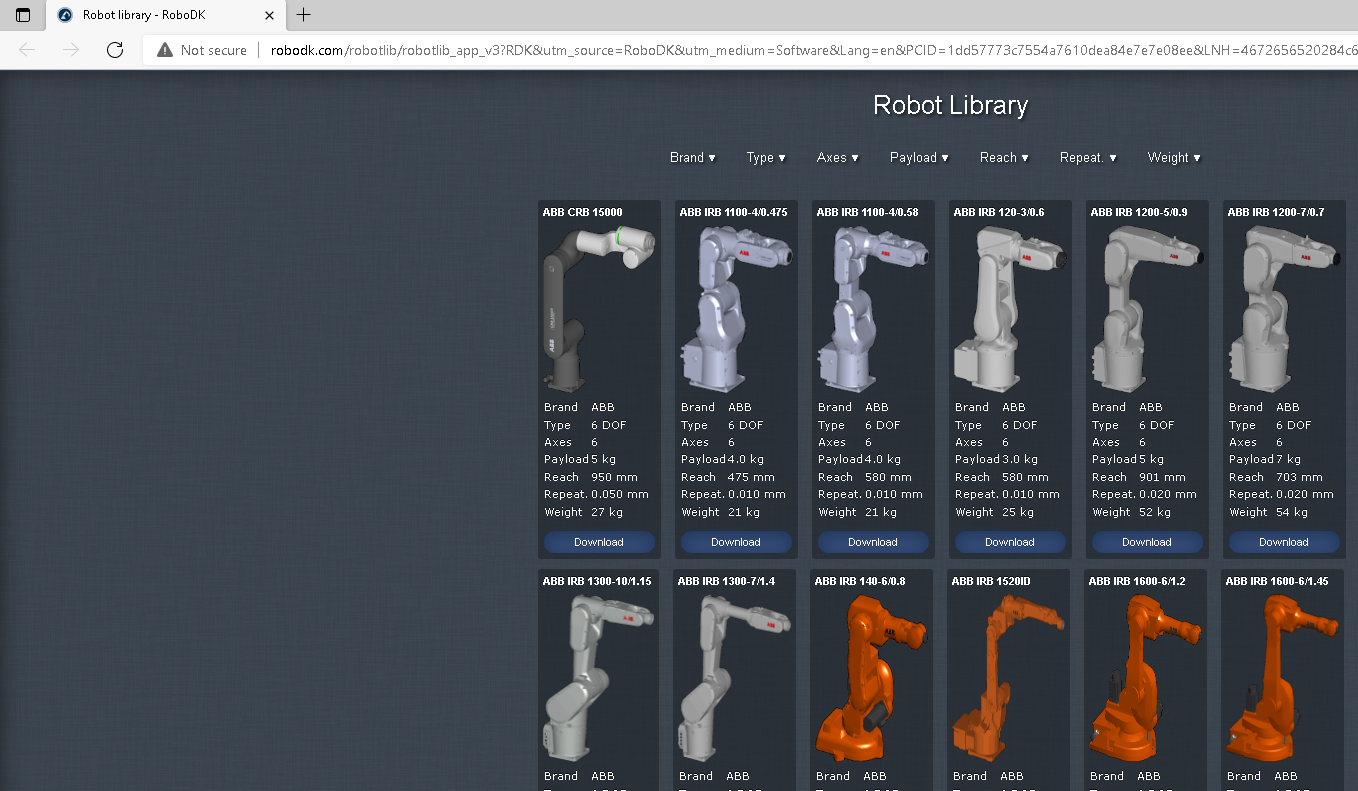Click the ABB IRB 1200-7/0.7 title
1358x791 pixels.
[1276, 212]
